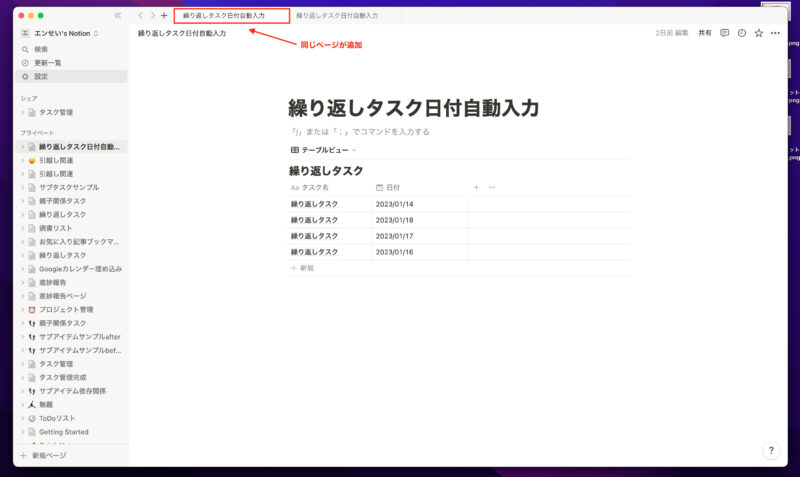Expand the selected 繰り返しタスク日付自動... sidebar chevron
Screen dimensions: 800x477
pos(22,147)
